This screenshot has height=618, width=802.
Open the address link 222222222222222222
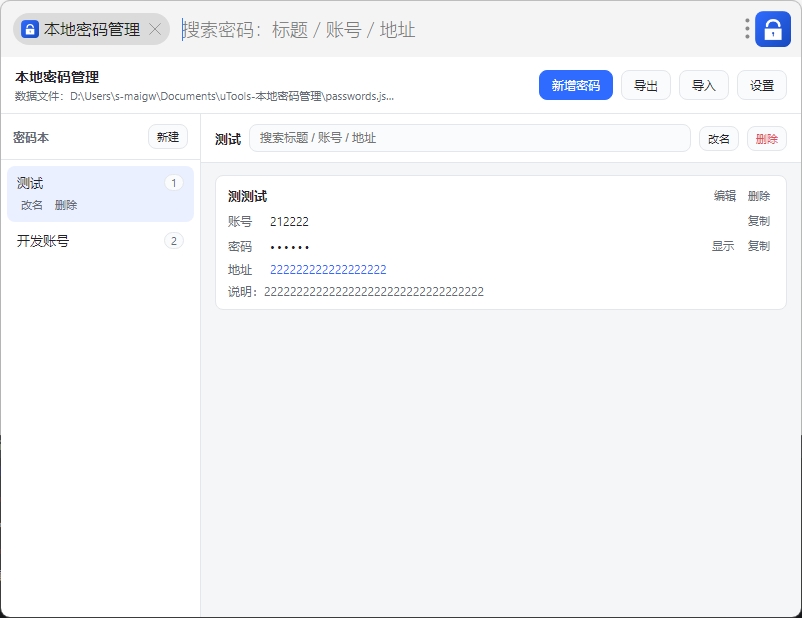[328, 270]
